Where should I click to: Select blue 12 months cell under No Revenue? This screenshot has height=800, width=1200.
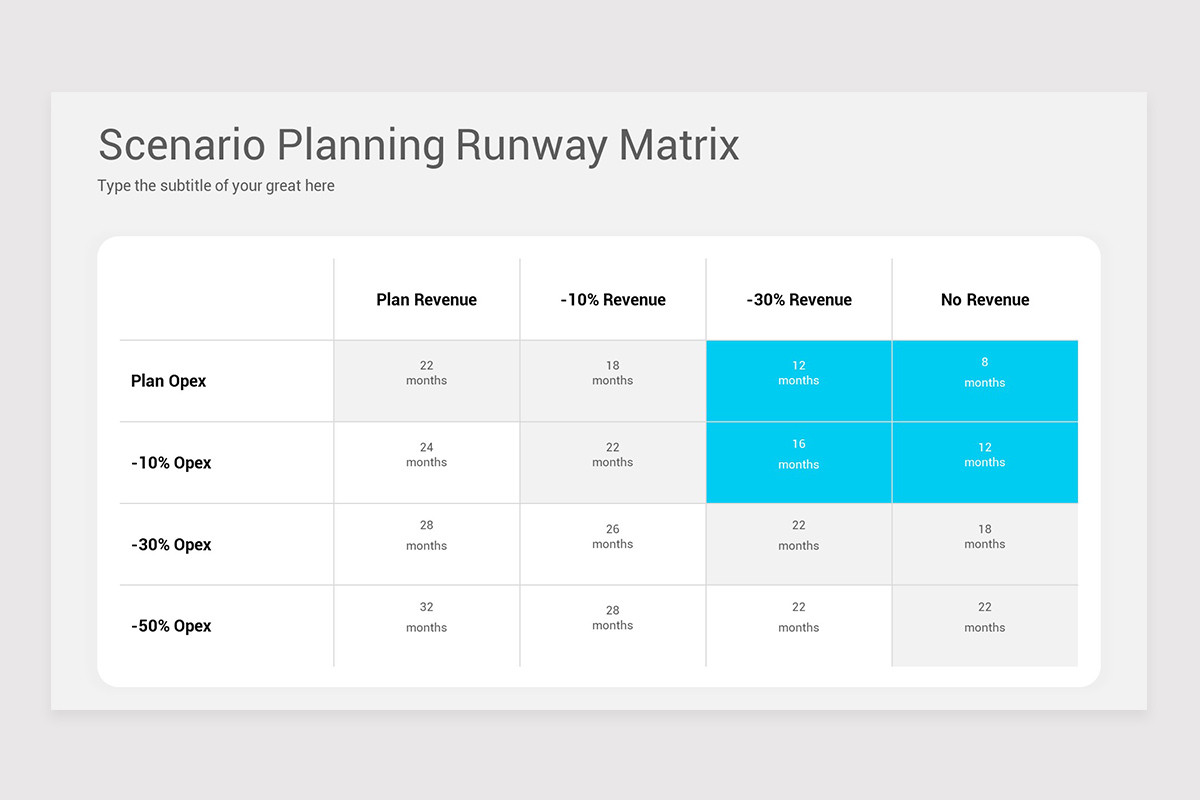[x=985, y=463]
